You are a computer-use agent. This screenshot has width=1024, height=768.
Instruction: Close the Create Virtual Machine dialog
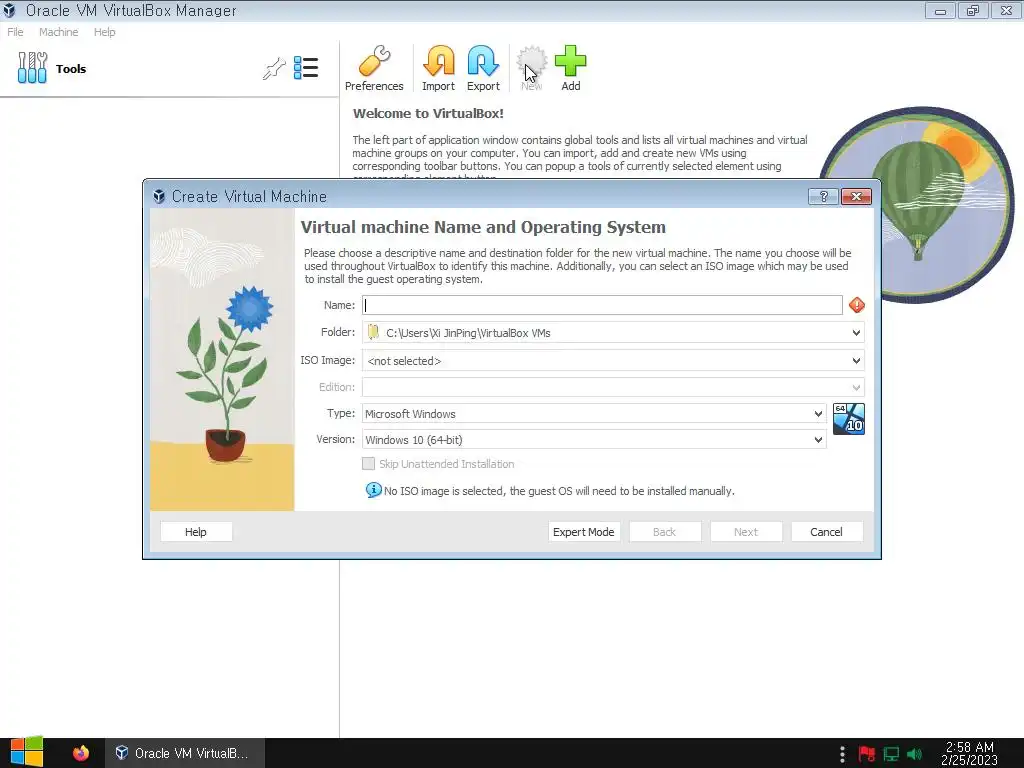click(x=856, y=197)
